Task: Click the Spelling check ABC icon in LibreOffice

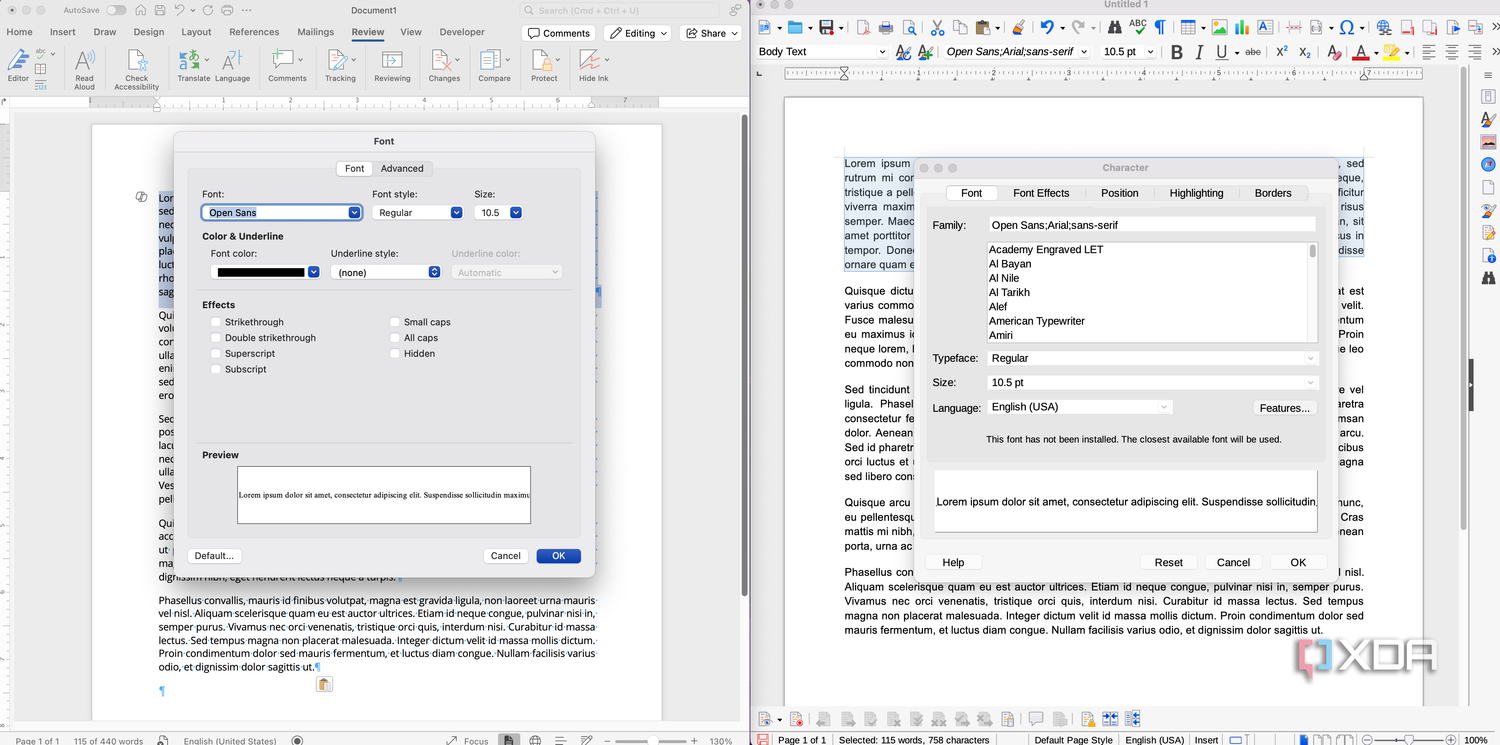Action: (x=1137, y=28)
